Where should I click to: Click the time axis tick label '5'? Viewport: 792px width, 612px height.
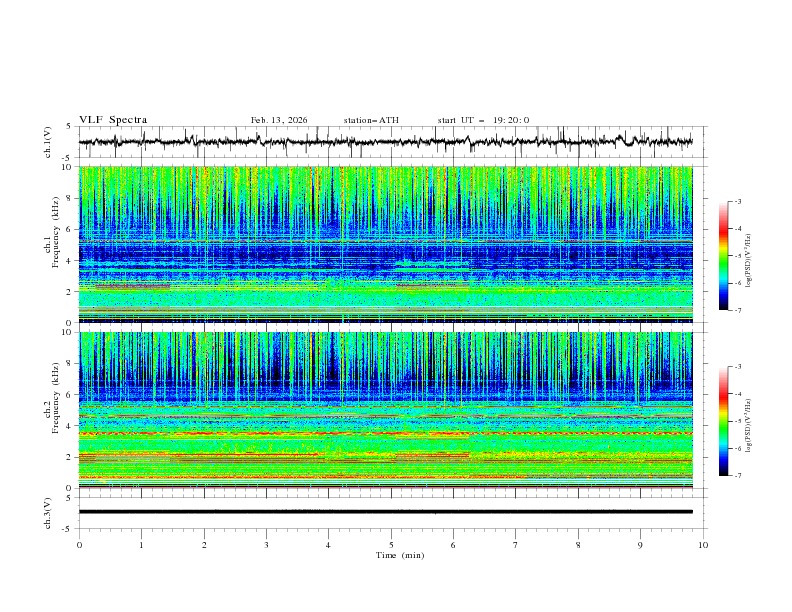[391, 545]
